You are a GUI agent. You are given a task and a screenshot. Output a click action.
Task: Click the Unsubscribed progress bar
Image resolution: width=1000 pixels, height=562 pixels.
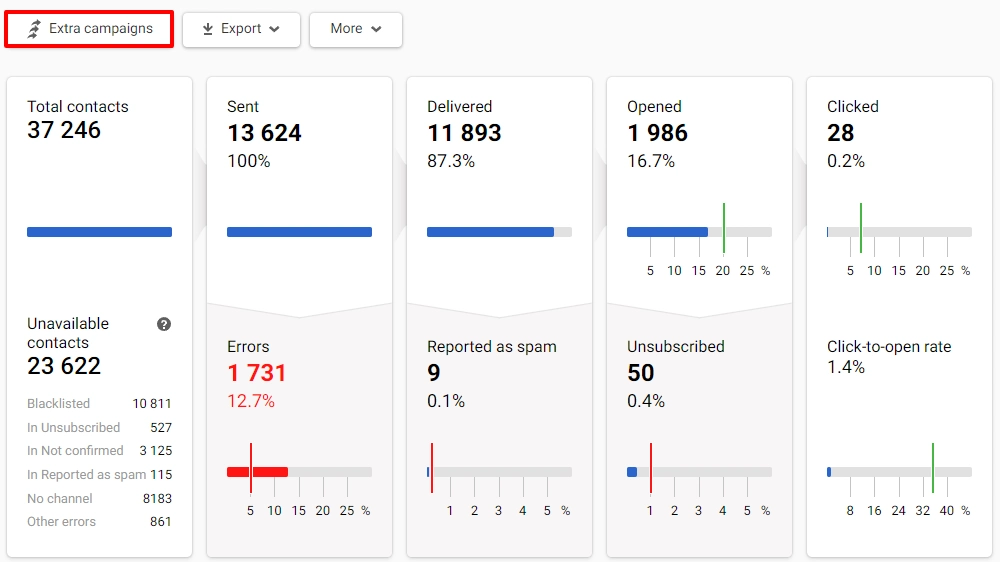700,472
